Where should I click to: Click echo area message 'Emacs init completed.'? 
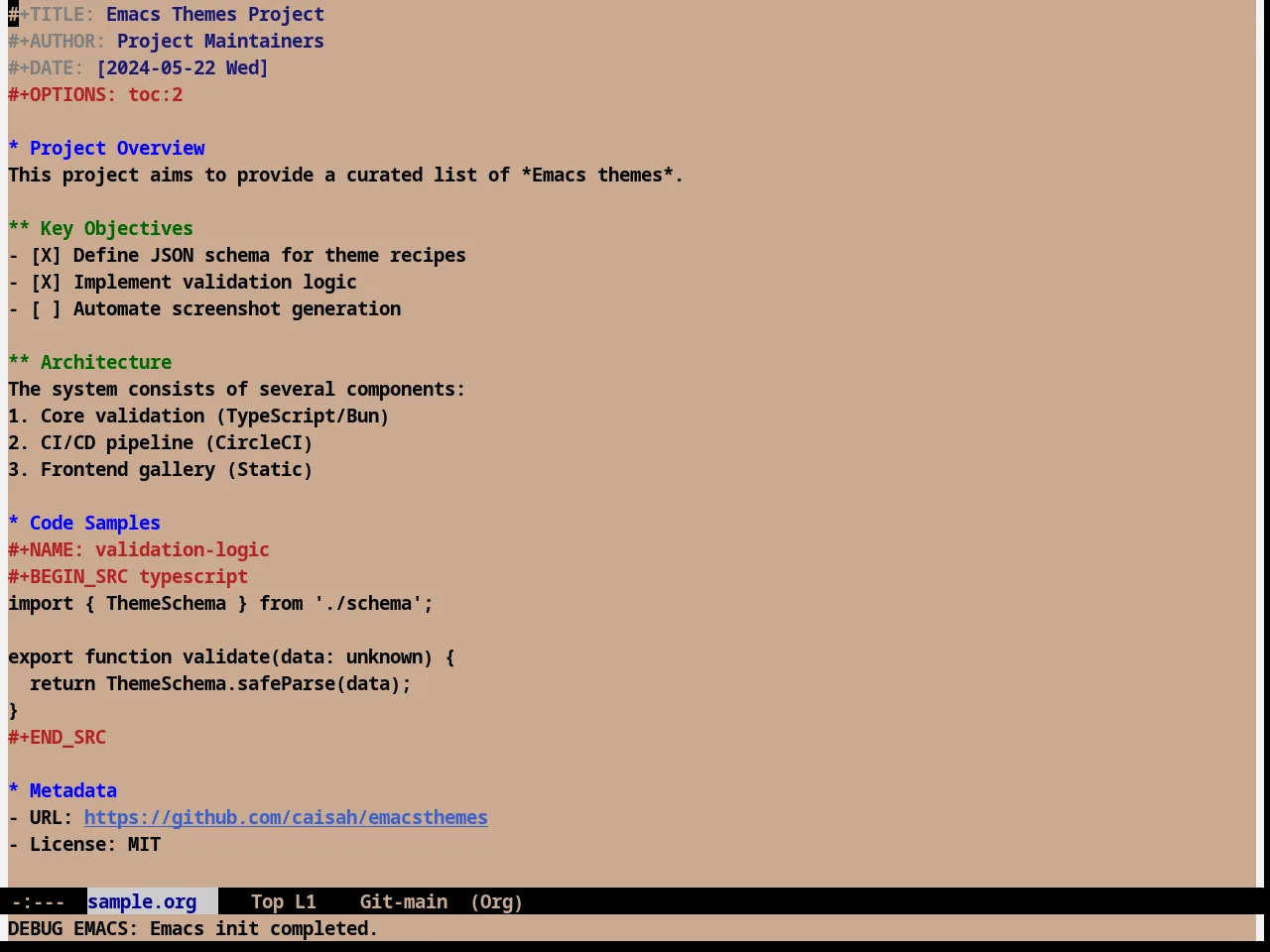pyautogui.click(x=264, y=929)
